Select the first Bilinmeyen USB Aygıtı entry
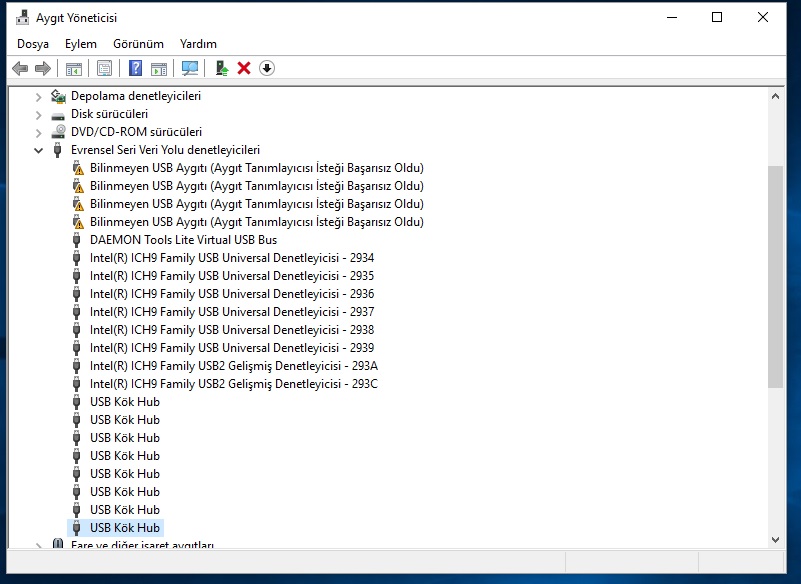 click(256, 168)
